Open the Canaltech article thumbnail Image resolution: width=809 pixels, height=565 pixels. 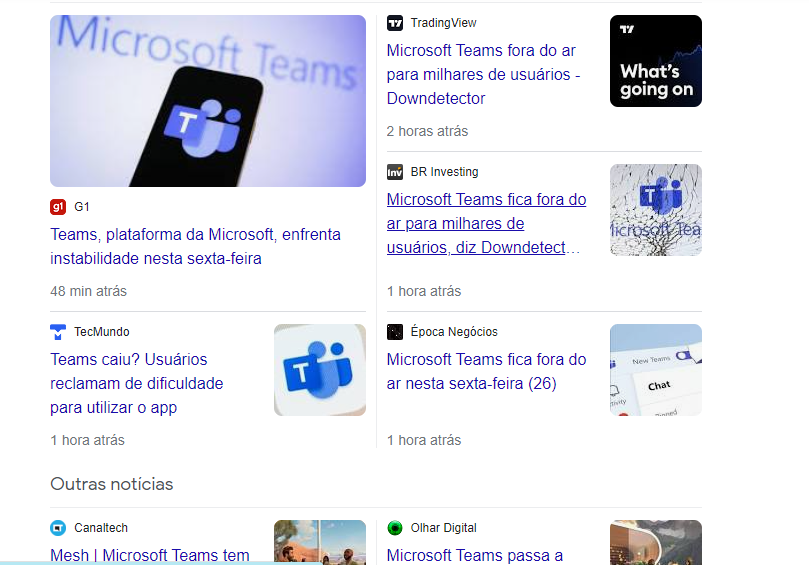(x=320, y=542)
